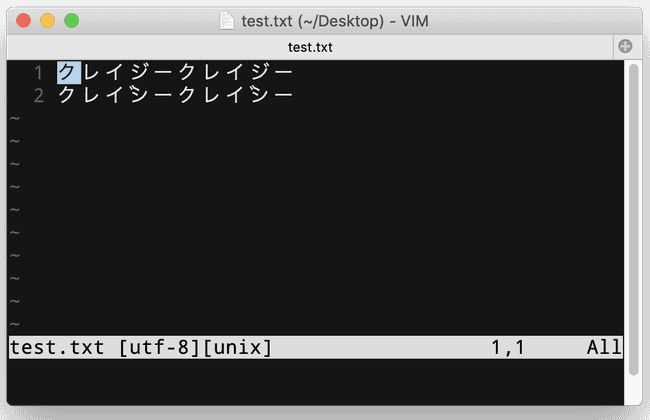Select the test.txt tab
This screenshot has width=650, height=420.
(x=310, y=47)
